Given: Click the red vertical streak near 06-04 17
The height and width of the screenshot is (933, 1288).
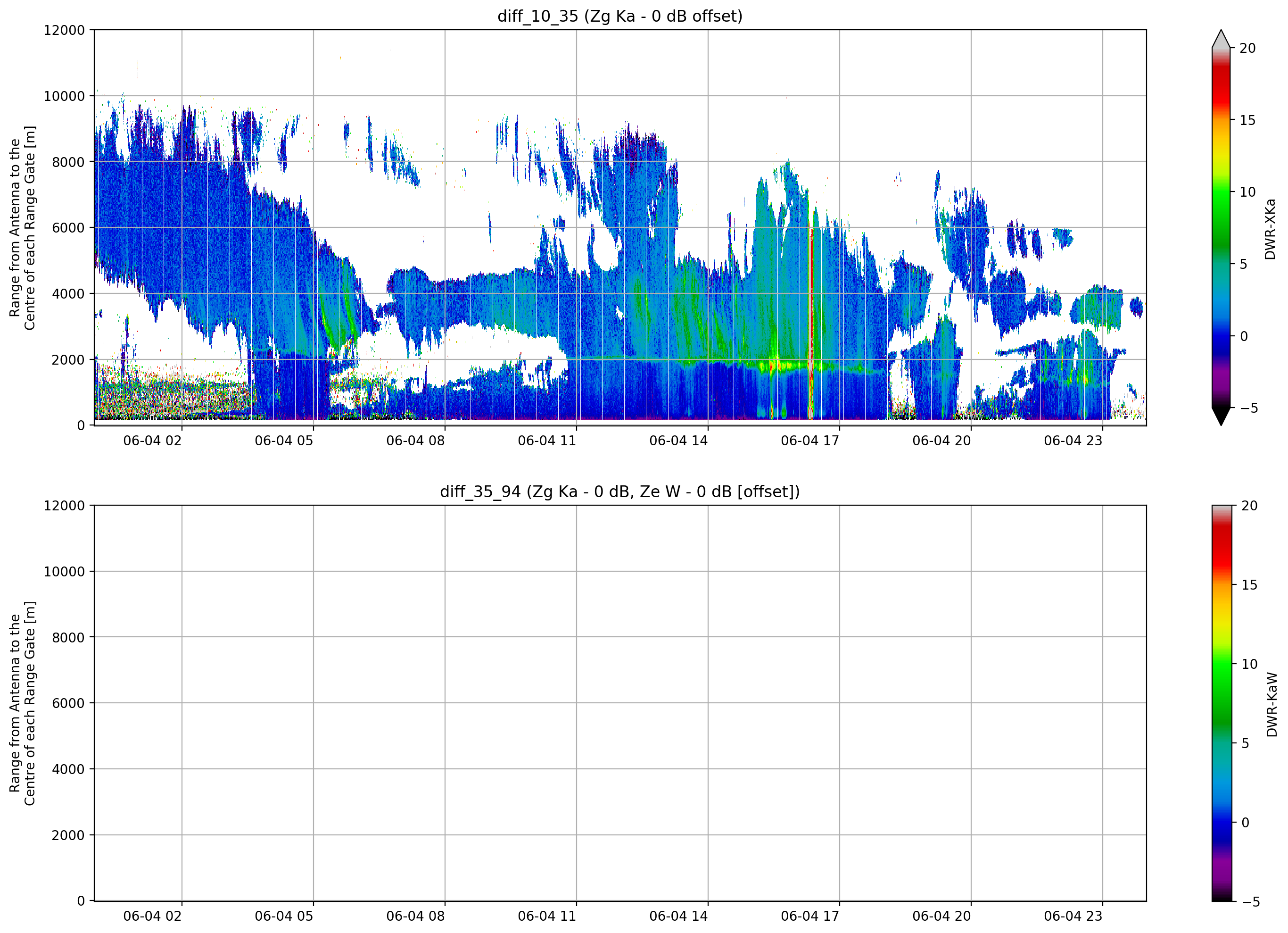Looking at the screenshot, I should (x=811, y=318).
